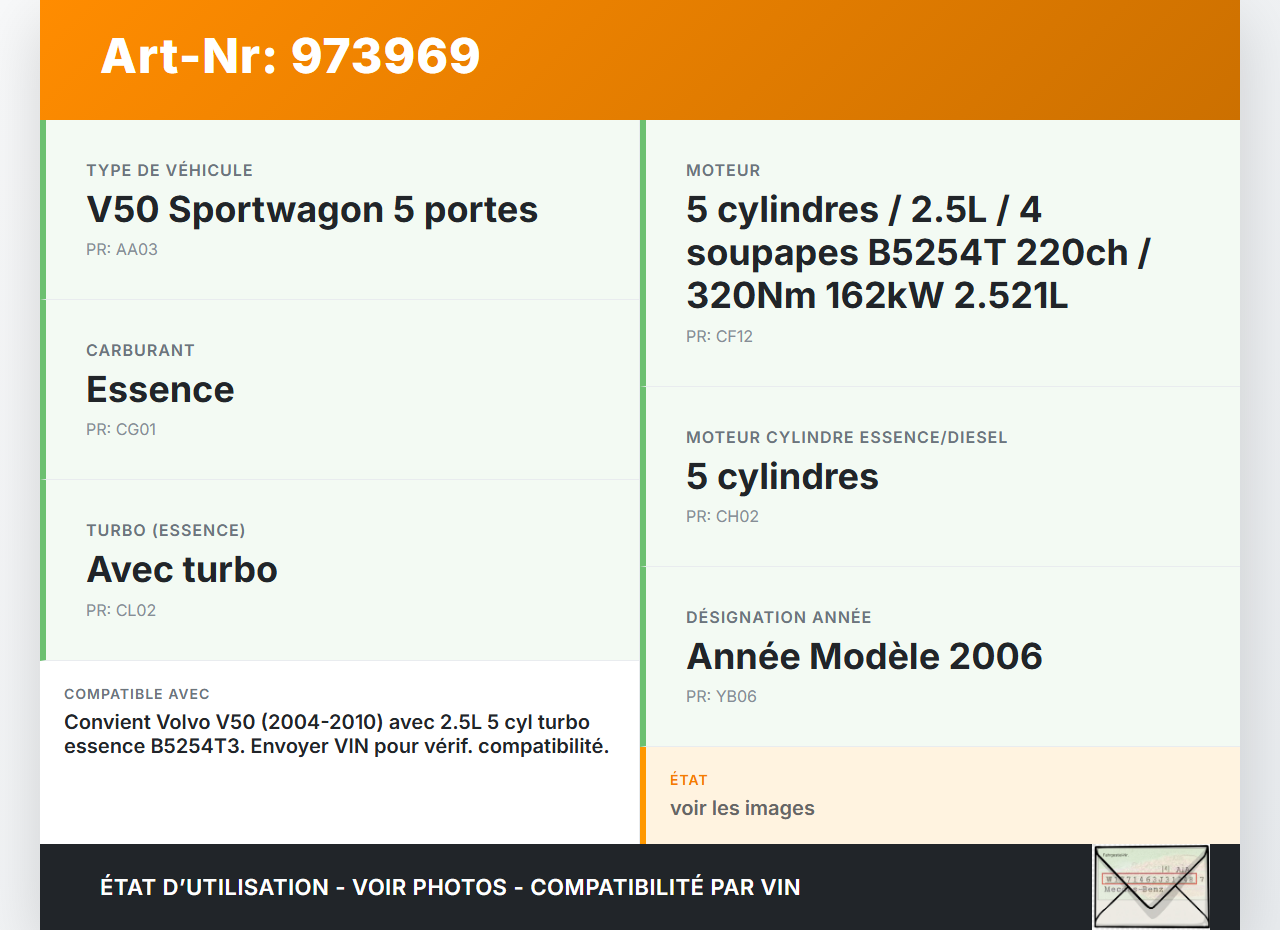This screenshot has width=1280, height=930.
Task: Click the PR: CF12 code
Action: pos(719,337)
